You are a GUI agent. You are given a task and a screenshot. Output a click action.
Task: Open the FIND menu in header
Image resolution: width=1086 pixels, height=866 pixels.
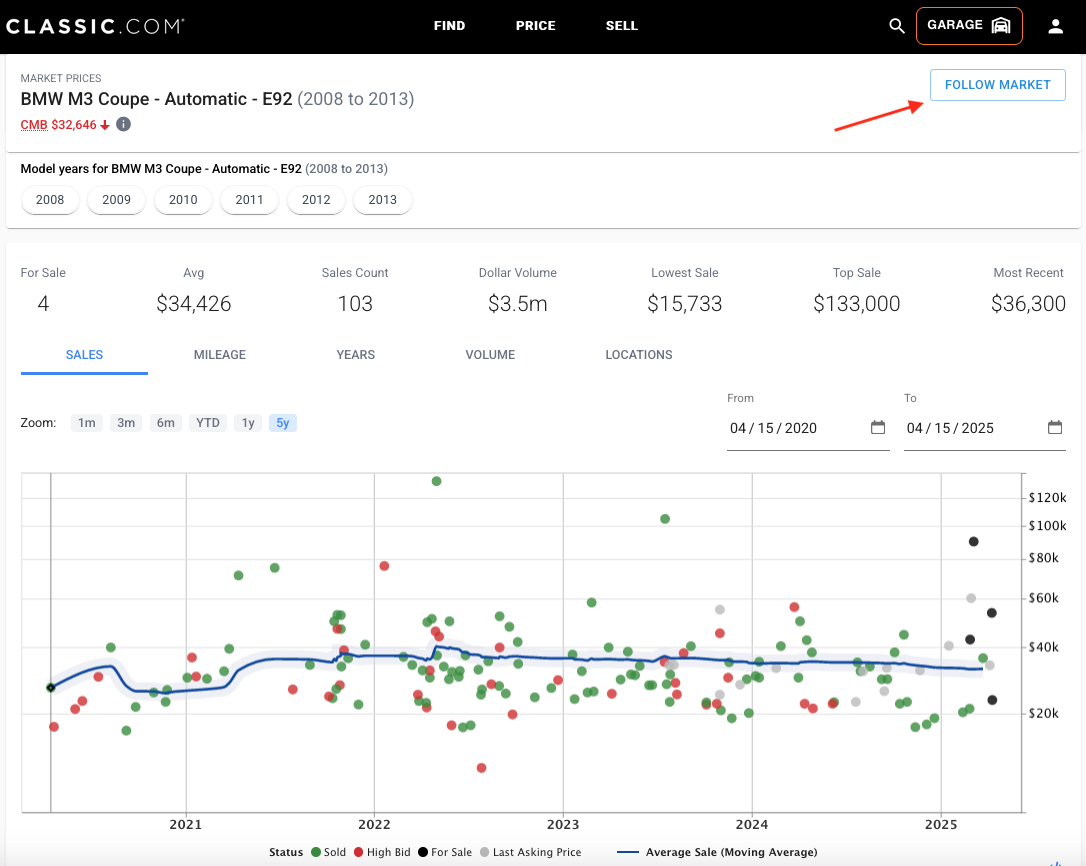tap(449, 26)
